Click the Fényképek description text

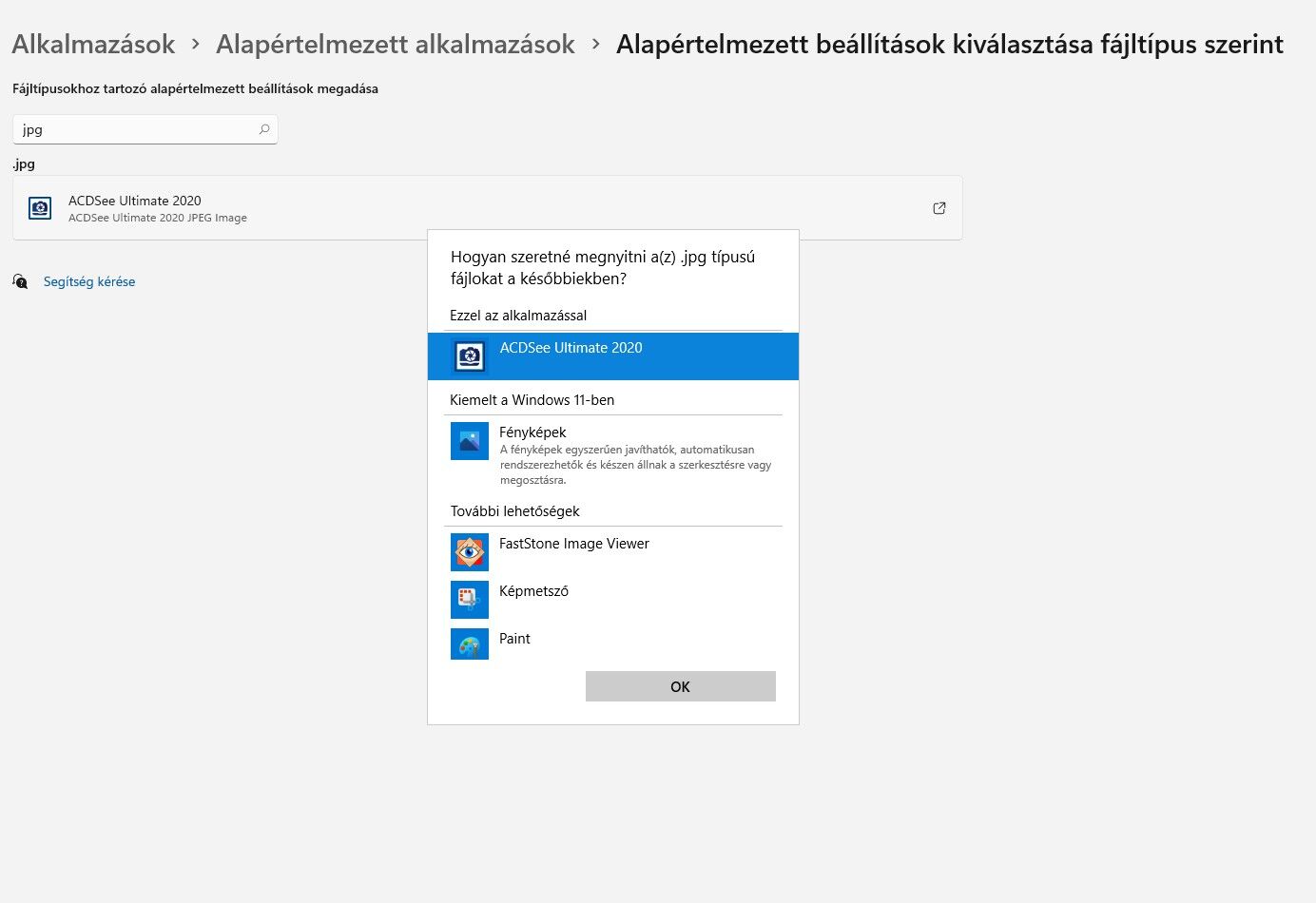tap(635, 465)
